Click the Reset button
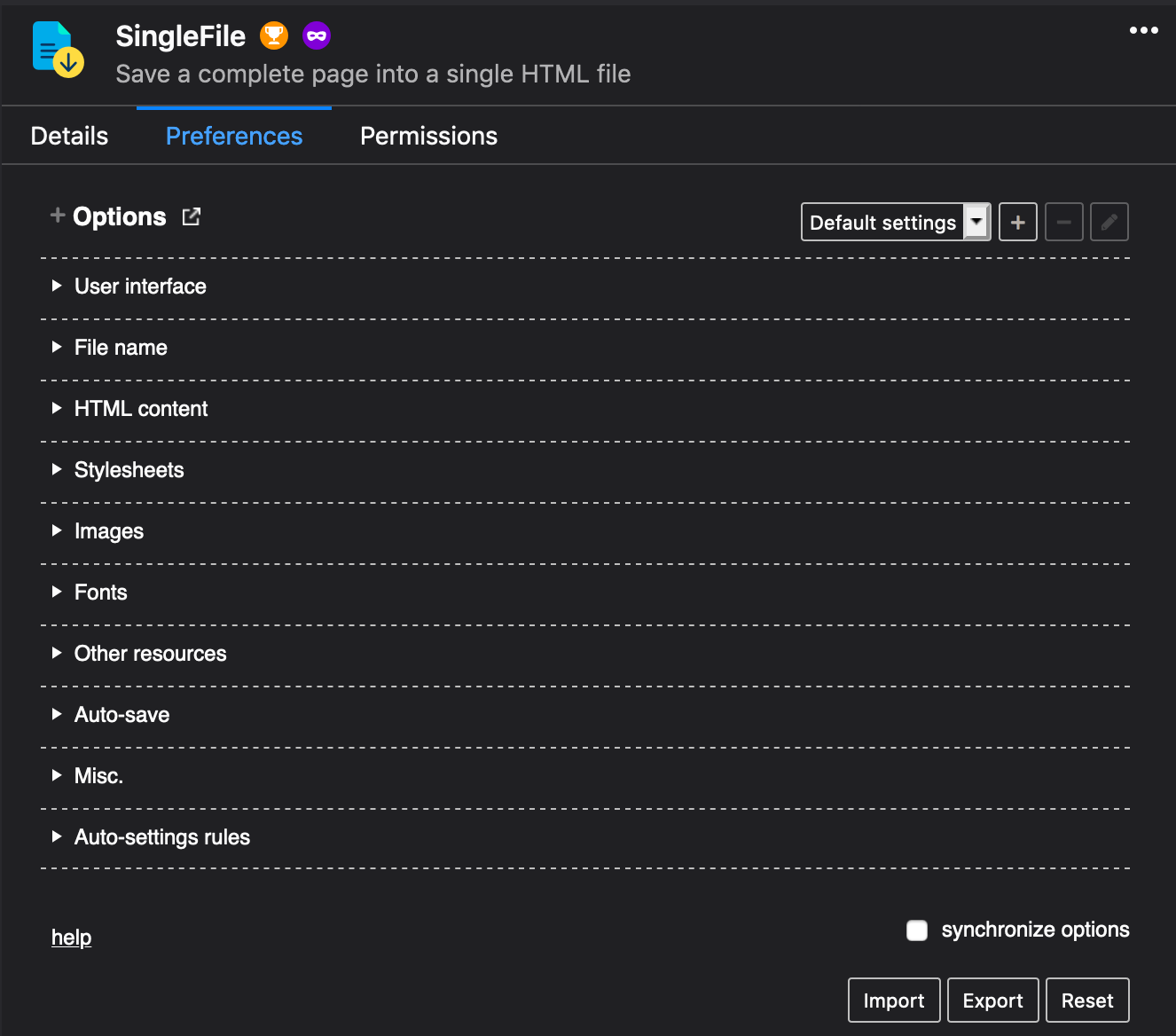The width and height of the screenshot is (1176, 1036). tap(1087, 1001)
